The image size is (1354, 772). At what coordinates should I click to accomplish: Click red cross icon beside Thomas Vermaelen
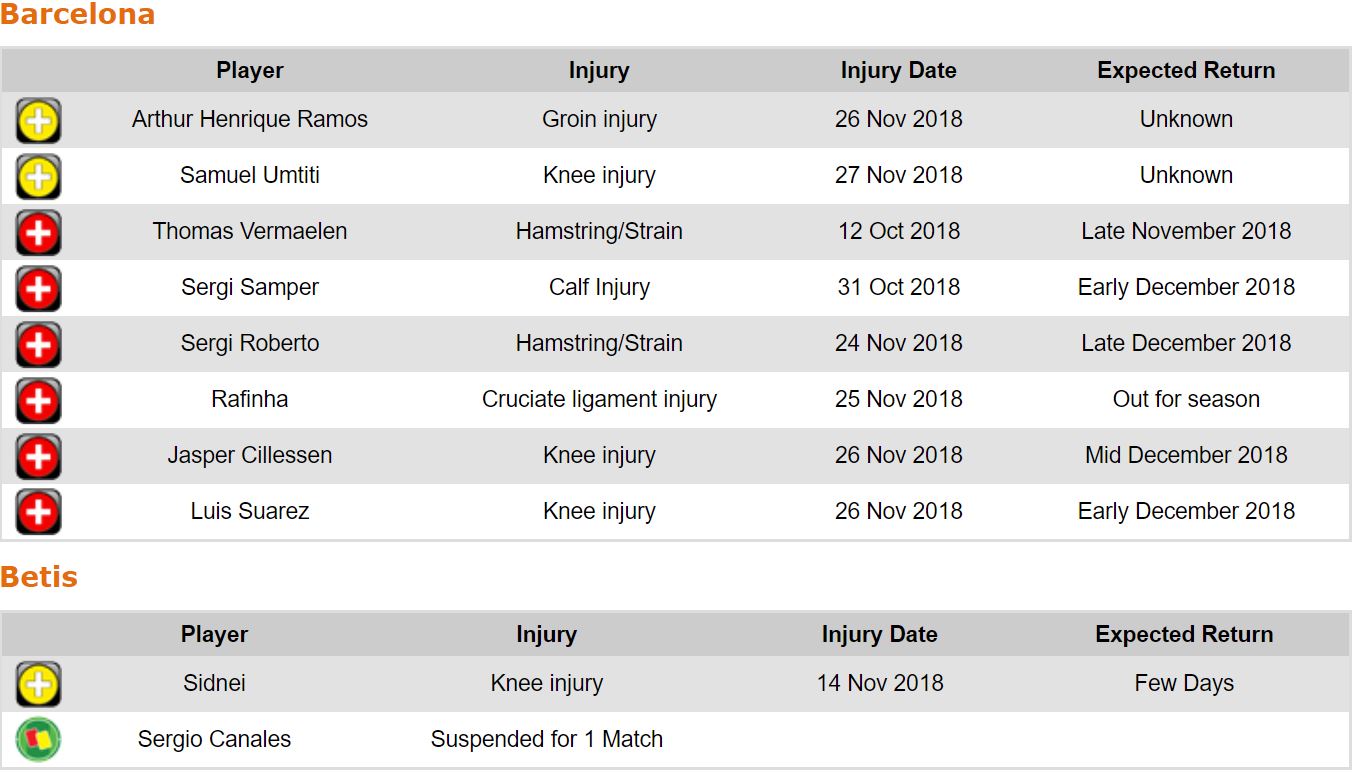coord(38,233)
